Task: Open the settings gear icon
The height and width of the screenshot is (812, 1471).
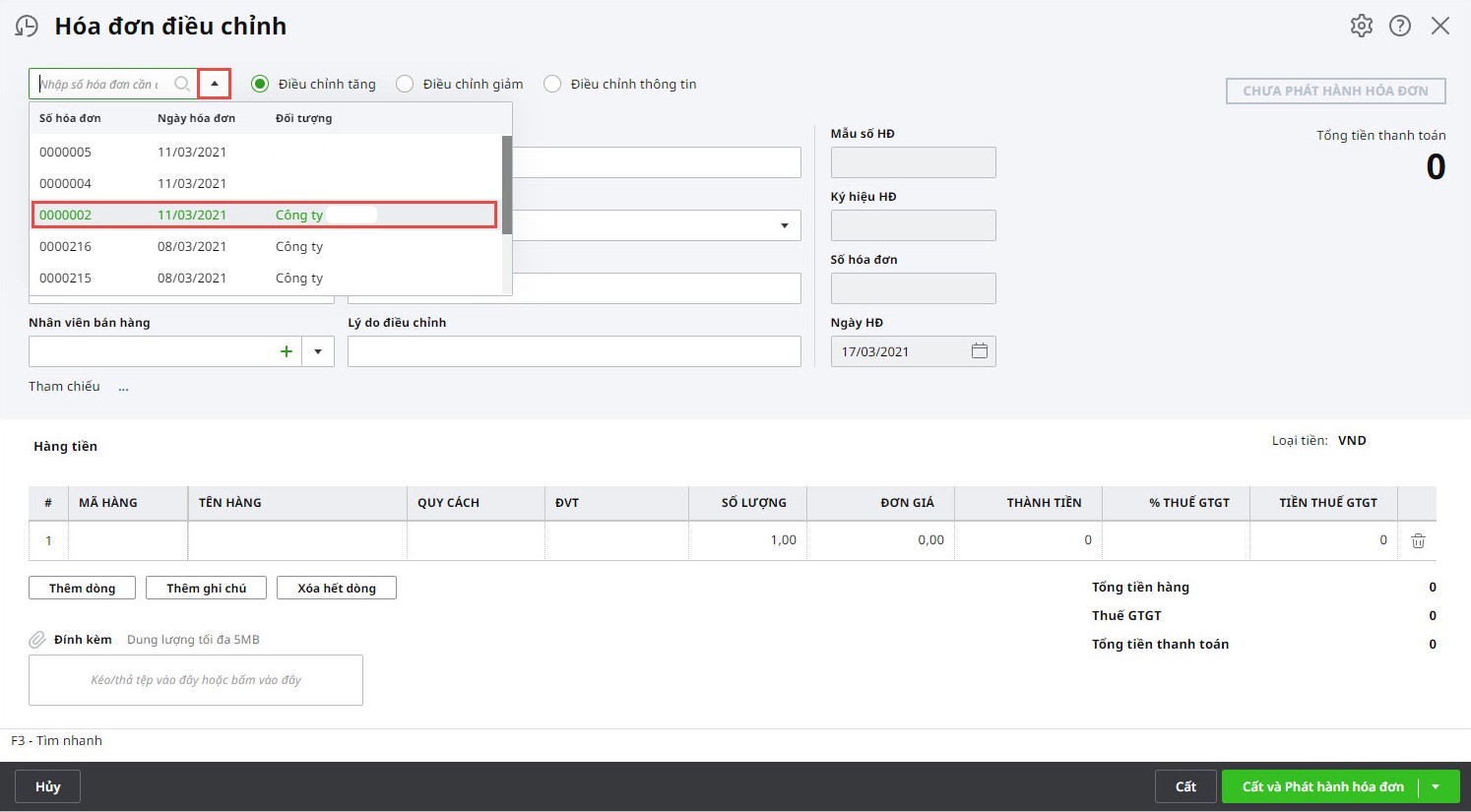Action: tap(1362, 26)
